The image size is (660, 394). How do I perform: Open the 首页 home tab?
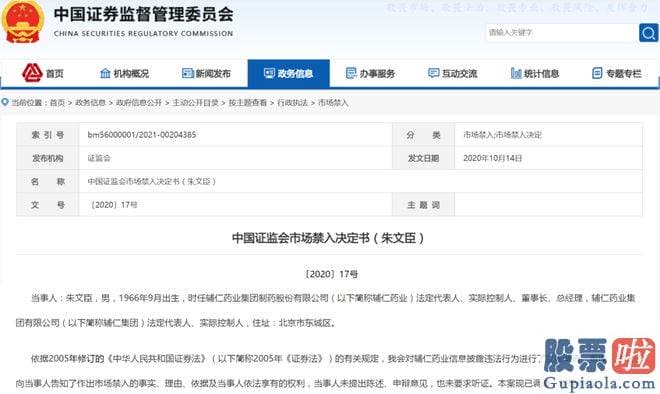point(43,74)
